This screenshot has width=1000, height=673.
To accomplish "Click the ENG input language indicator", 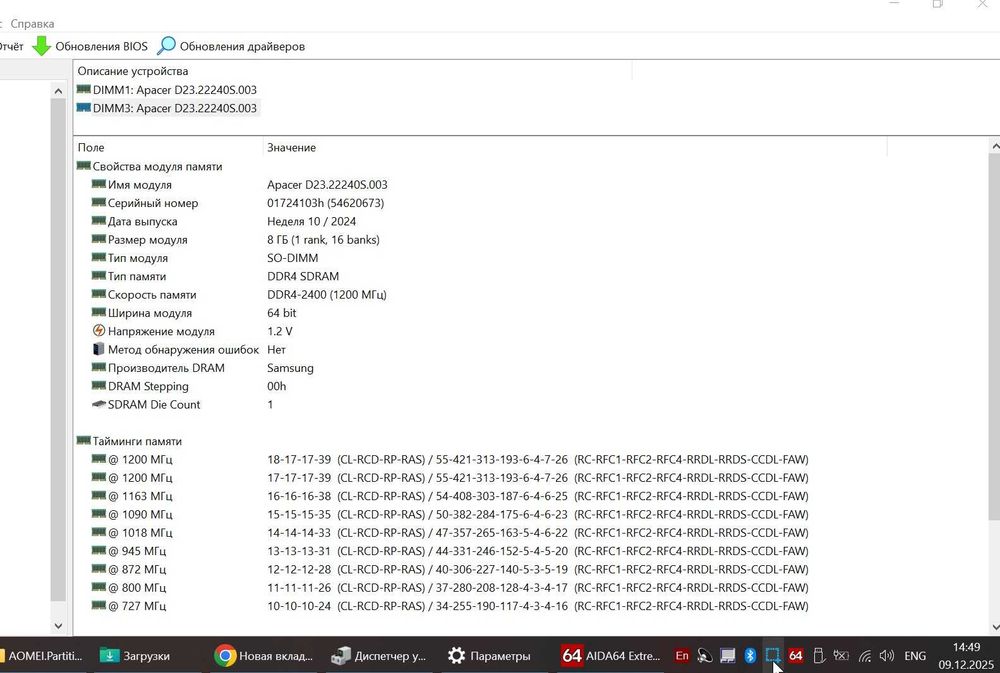I will (x=915, y=656).
